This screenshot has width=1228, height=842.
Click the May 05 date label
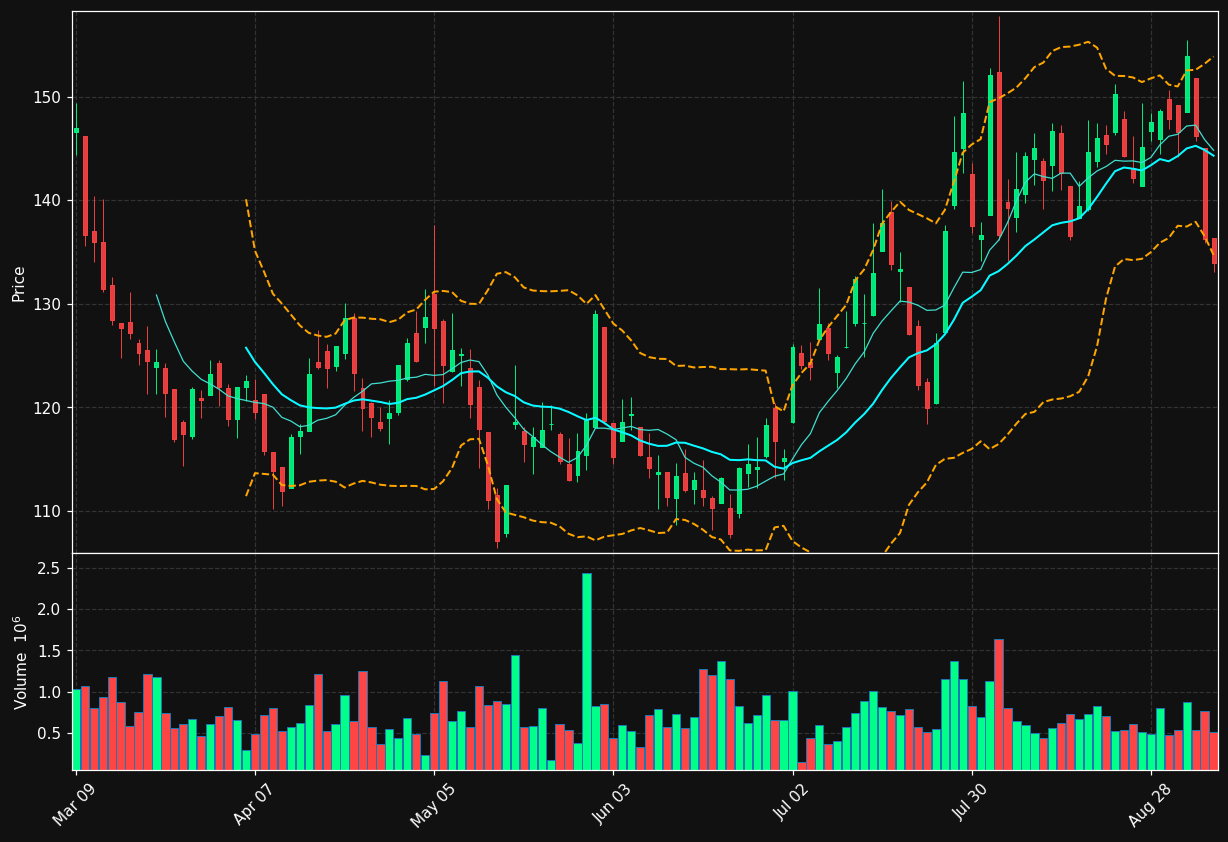434,803
